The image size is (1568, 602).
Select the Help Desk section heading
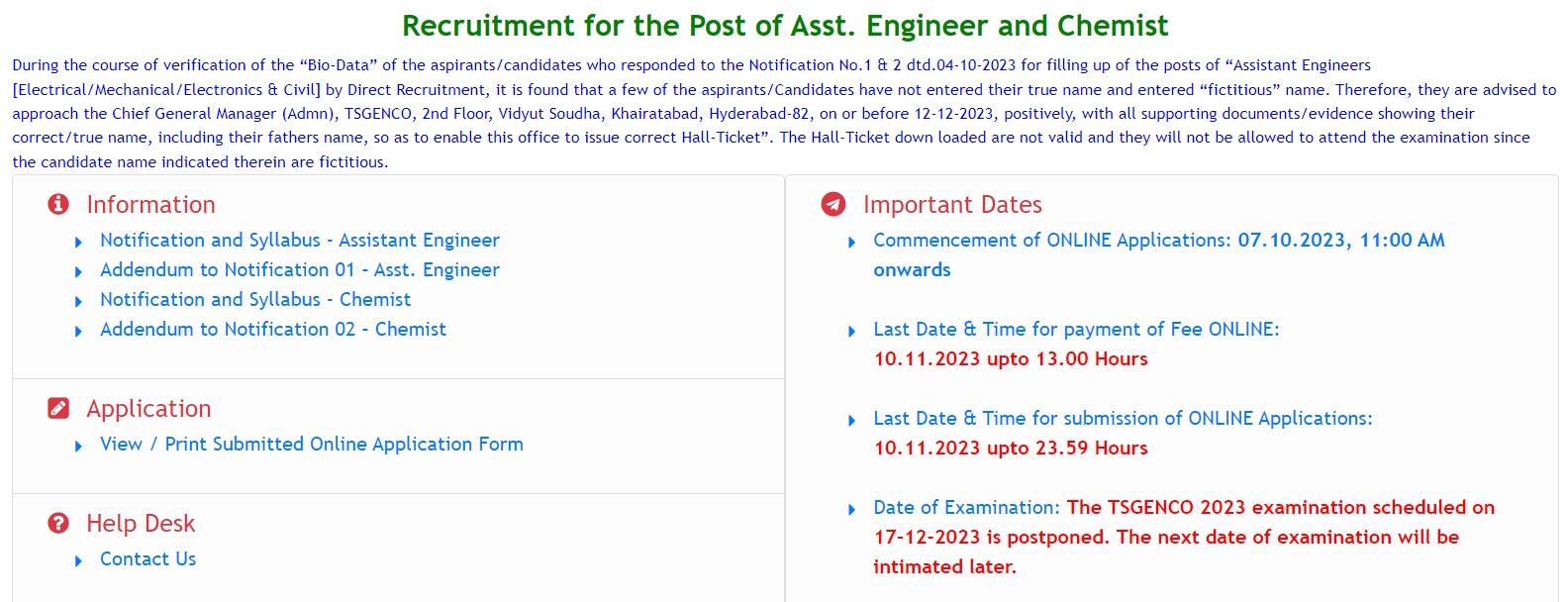click(140, 523)
